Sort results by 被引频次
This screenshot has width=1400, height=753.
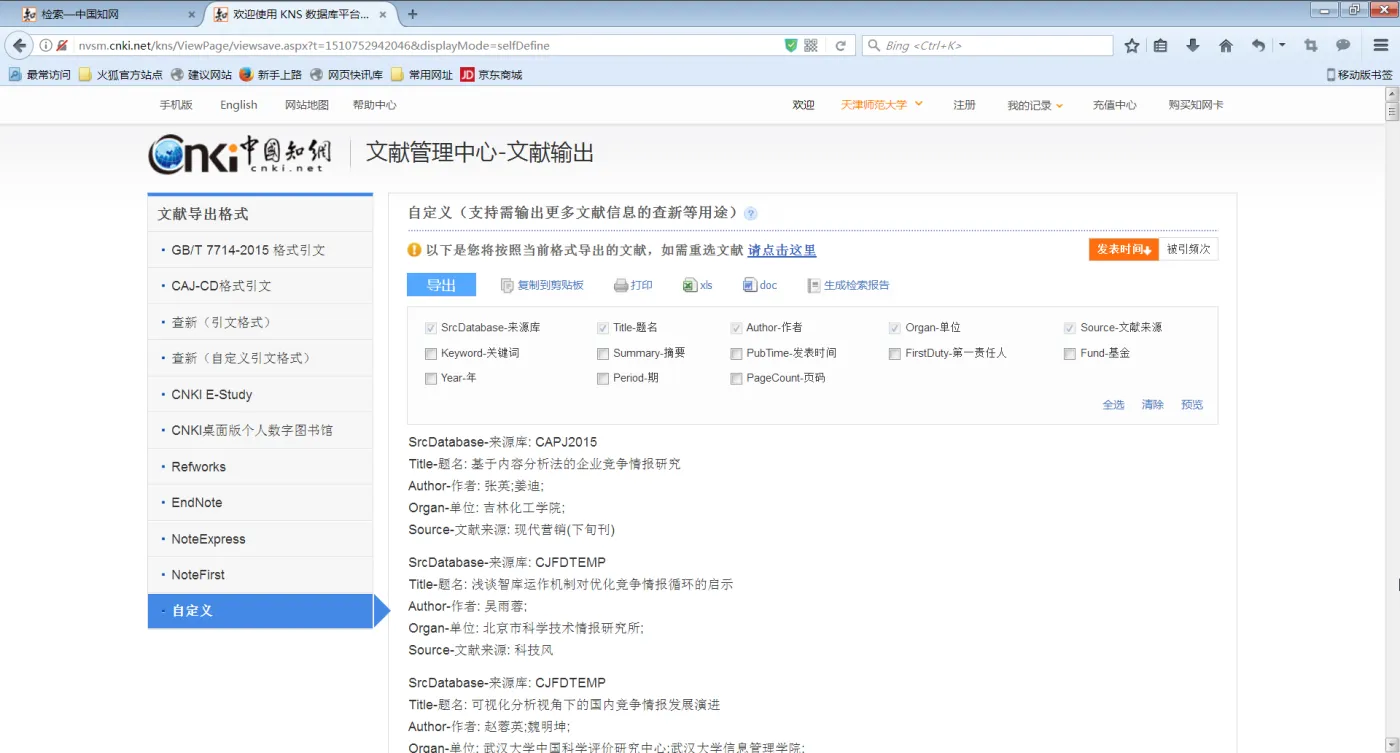(x=1188, y=250)
